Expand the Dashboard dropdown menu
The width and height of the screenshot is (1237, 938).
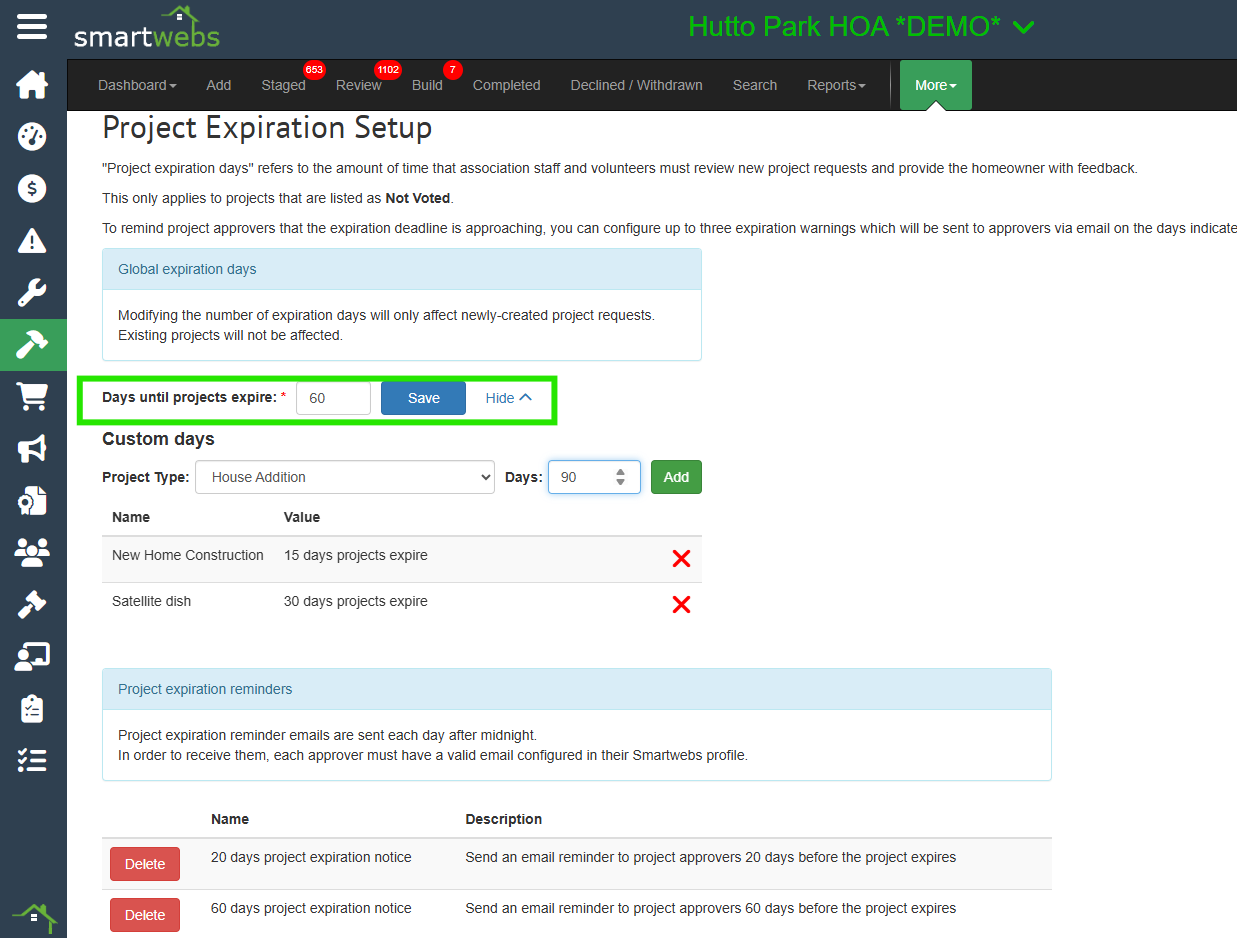pos(137,85)
